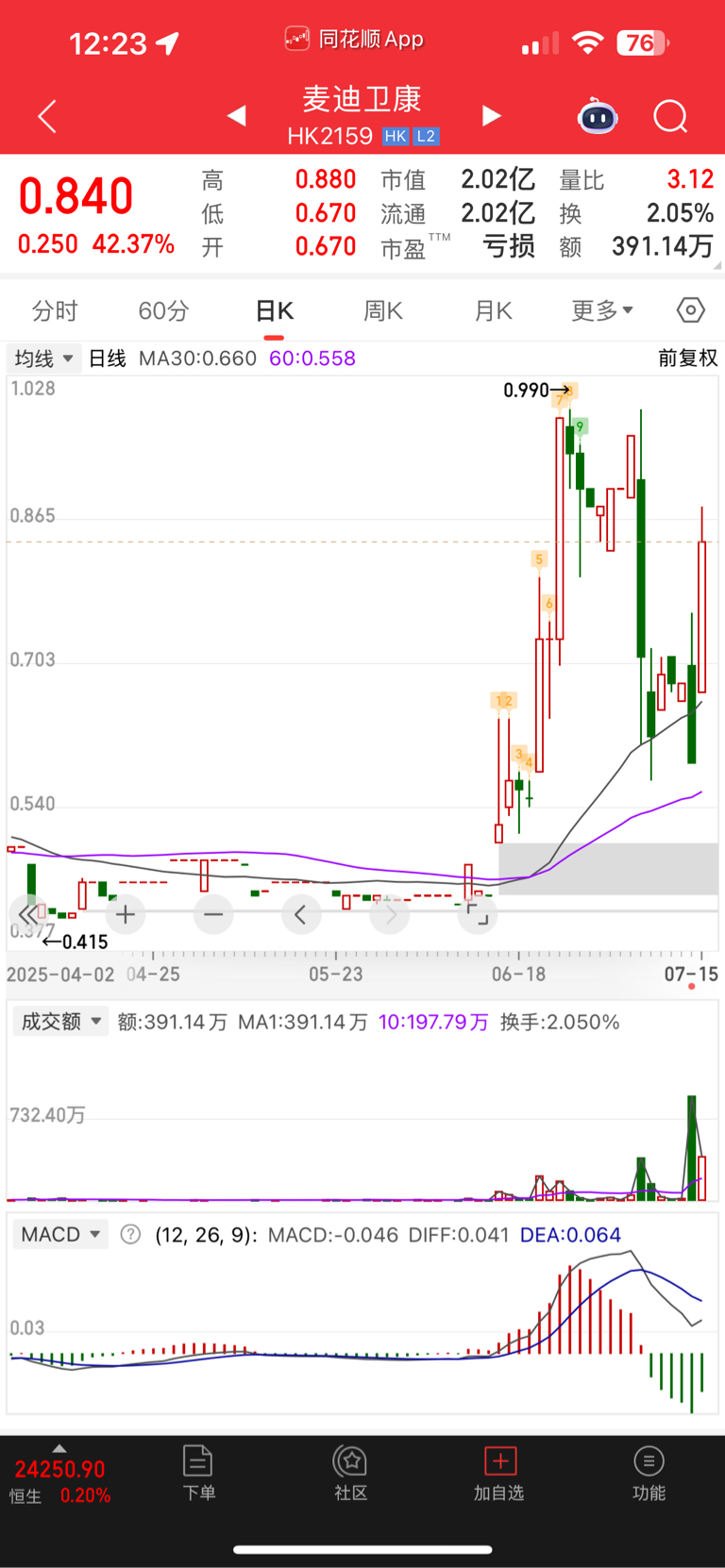725x1568 pixels.
Task: Tap the 换 value 2.05%
Action: [x=680, y=213]
